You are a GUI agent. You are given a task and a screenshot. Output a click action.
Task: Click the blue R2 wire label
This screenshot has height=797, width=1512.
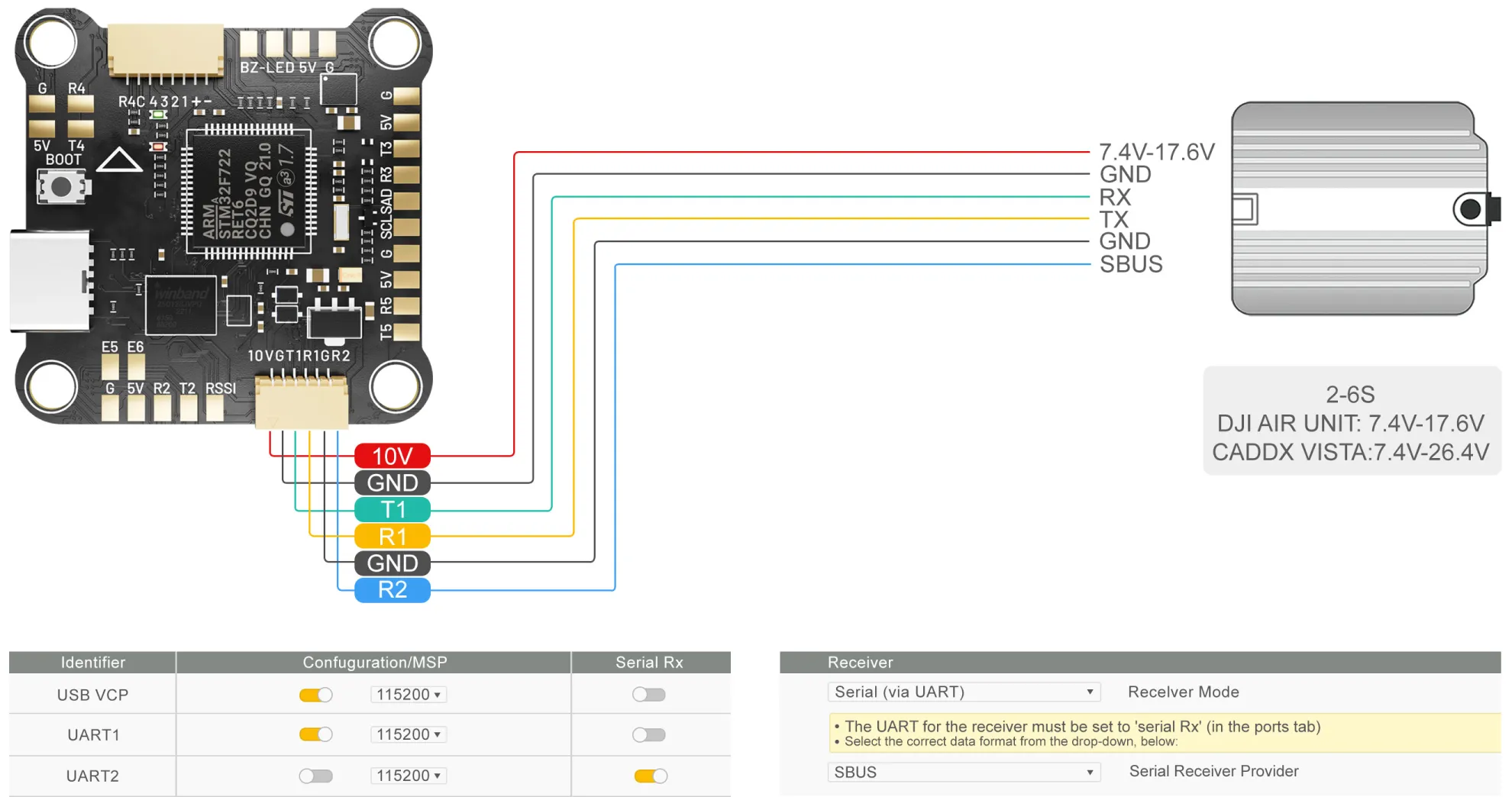pos(393,590)
